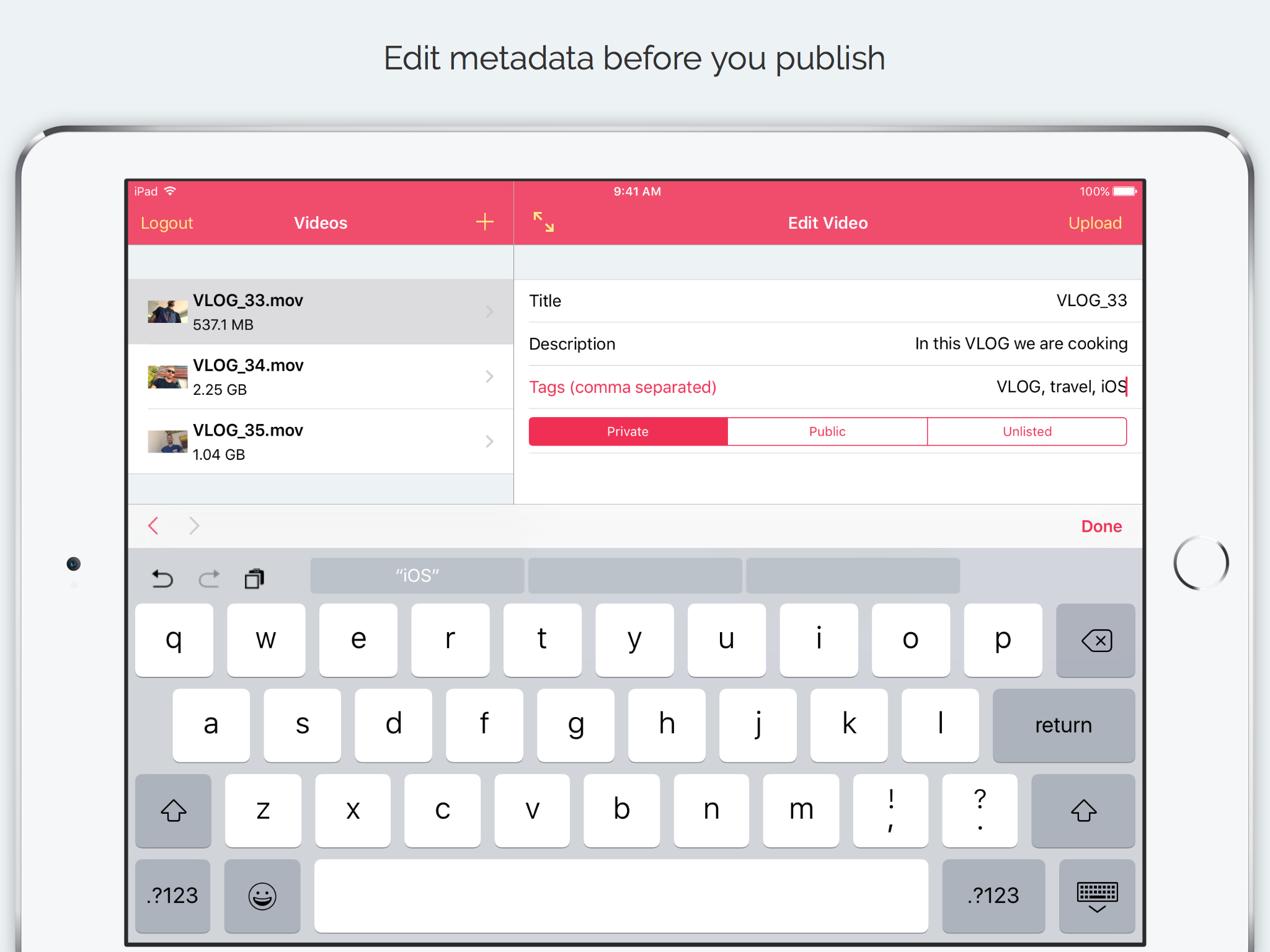
Task: Tap the left shift key
Action: 173,811
